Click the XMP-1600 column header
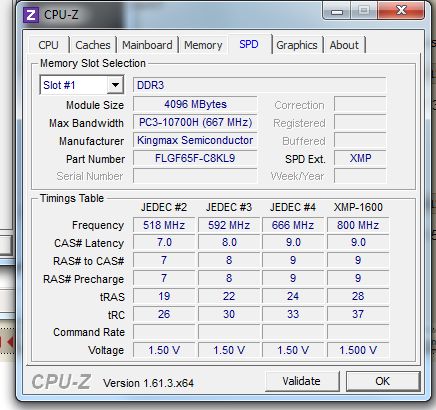The image size is (436, 410). [x=358, y=207]
